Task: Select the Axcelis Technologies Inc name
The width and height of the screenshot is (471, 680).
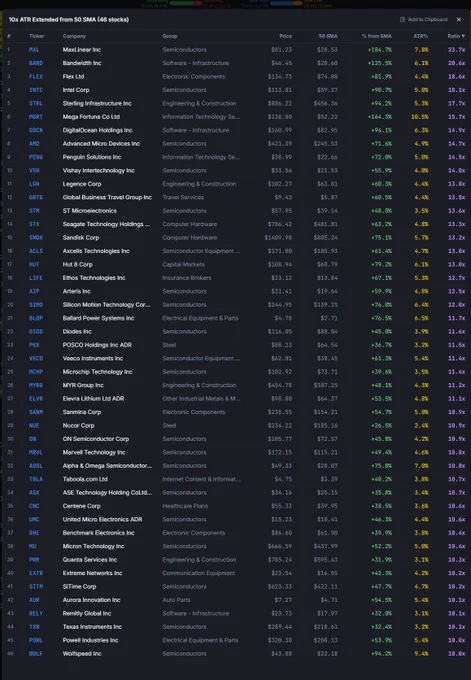Action: pyautogui.click(x=96, y=252)
